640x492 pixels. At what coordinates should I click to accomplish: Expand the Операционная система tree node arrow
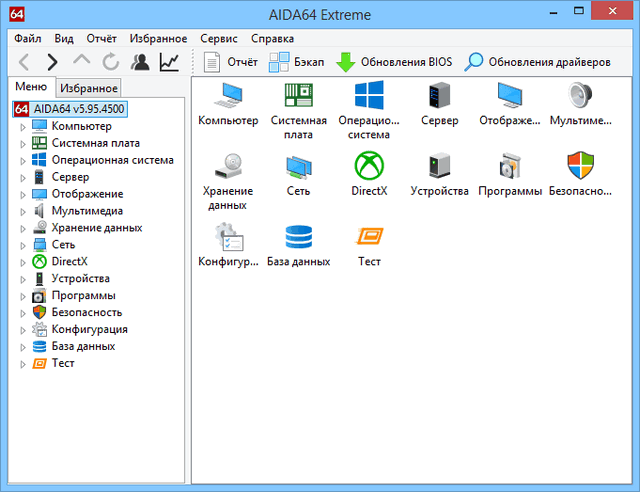coord(23,161)
